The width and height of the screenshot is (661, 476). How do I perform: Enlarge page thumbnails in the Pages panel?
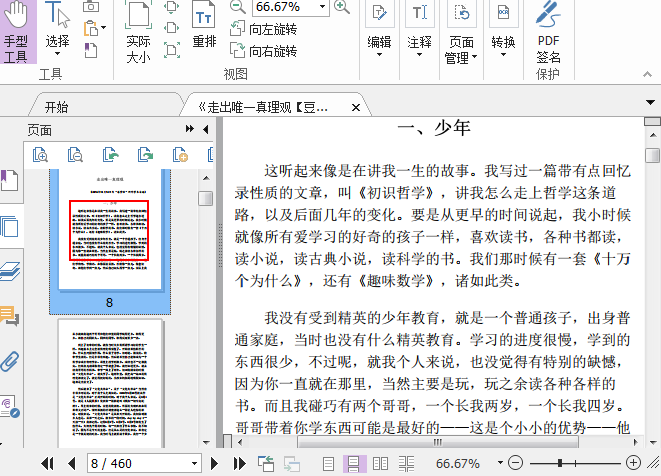point(40,155)
